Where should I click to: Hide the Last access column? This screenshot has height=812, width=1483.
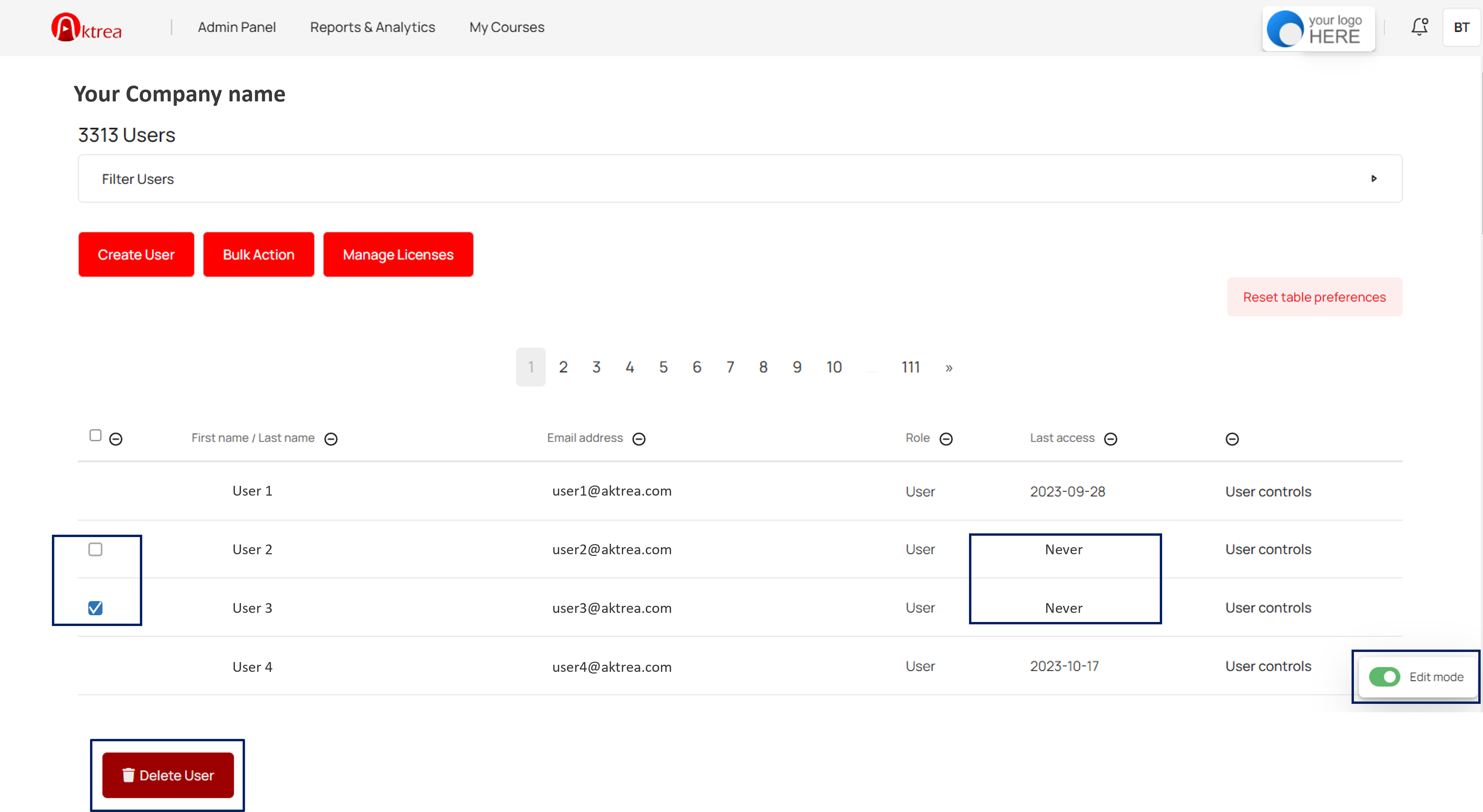(x=1111, y=439)
